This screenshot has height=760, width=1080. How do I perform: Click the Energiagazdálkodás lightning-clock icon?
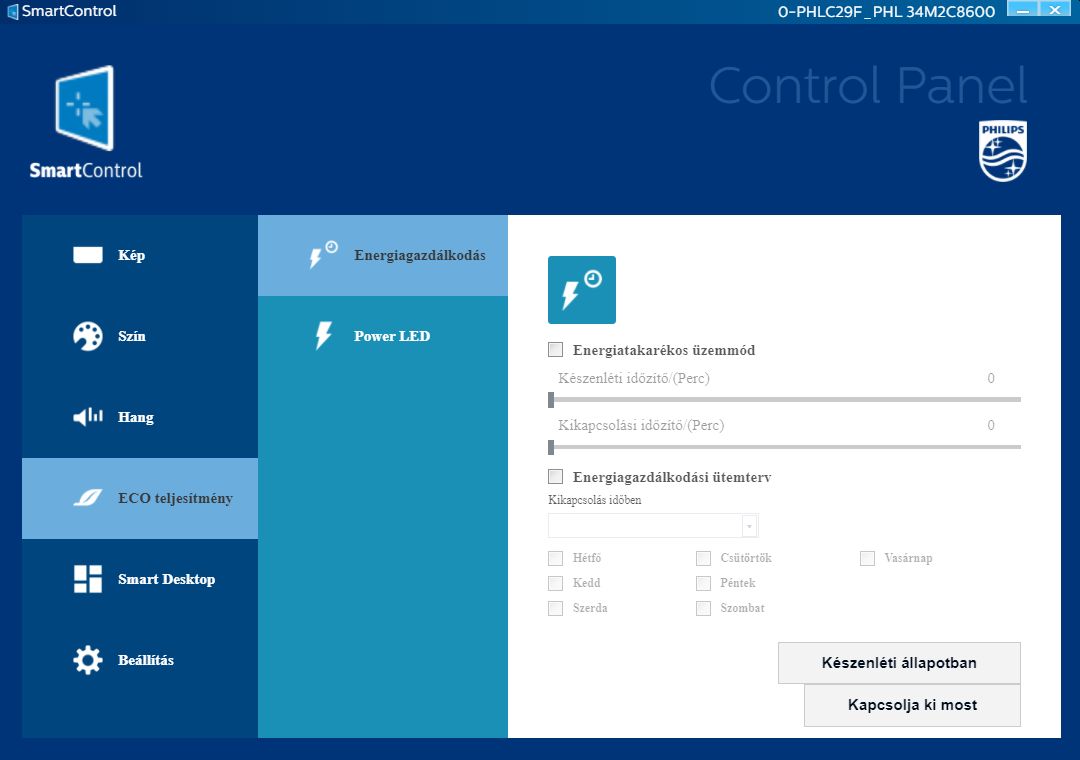(323, 255)
